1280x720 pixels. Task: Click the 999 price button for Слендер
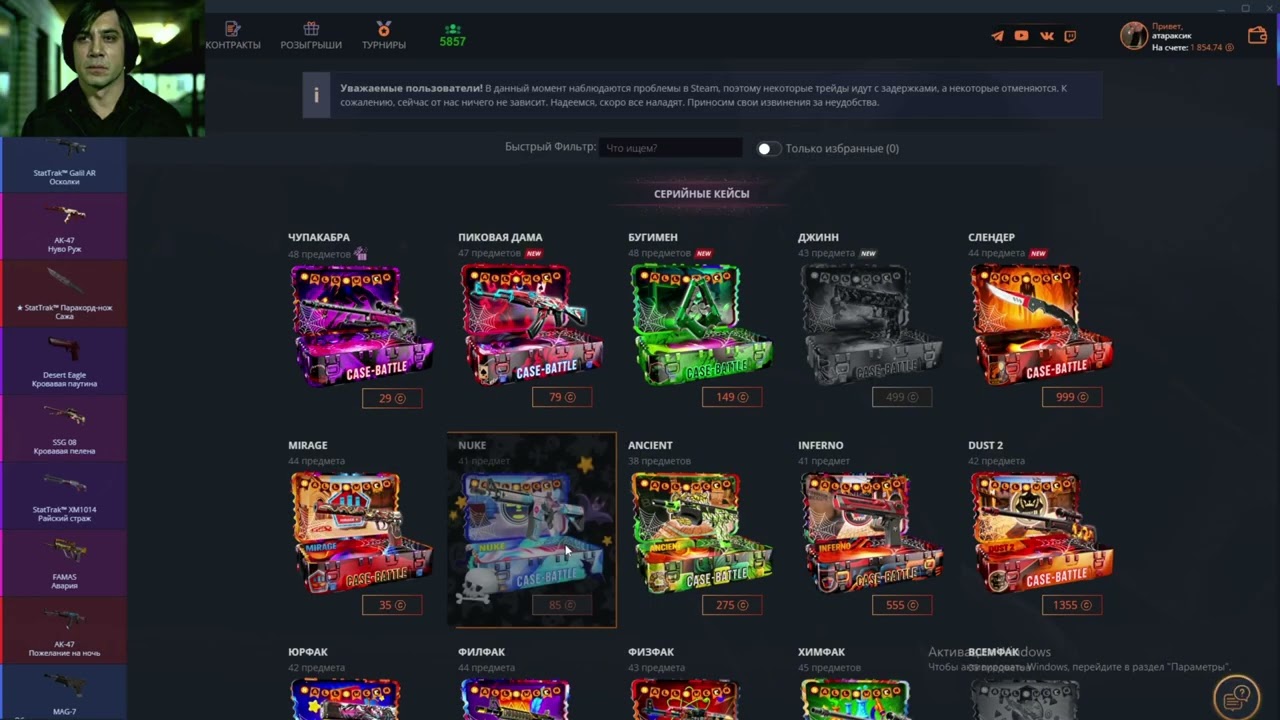pos(1072,398)
